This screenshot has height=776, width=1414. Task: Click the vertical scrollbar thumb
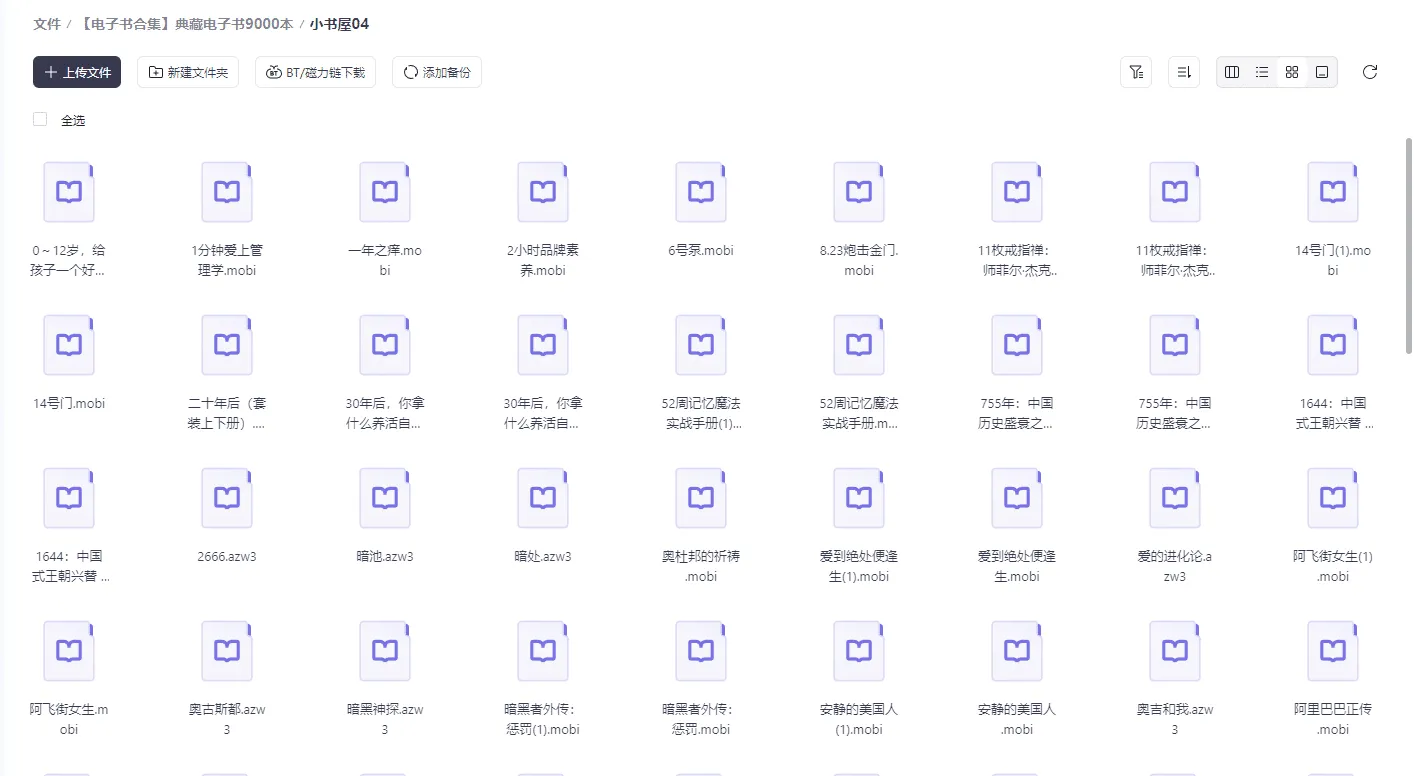pyautogui.click(x=1409, y=245)
